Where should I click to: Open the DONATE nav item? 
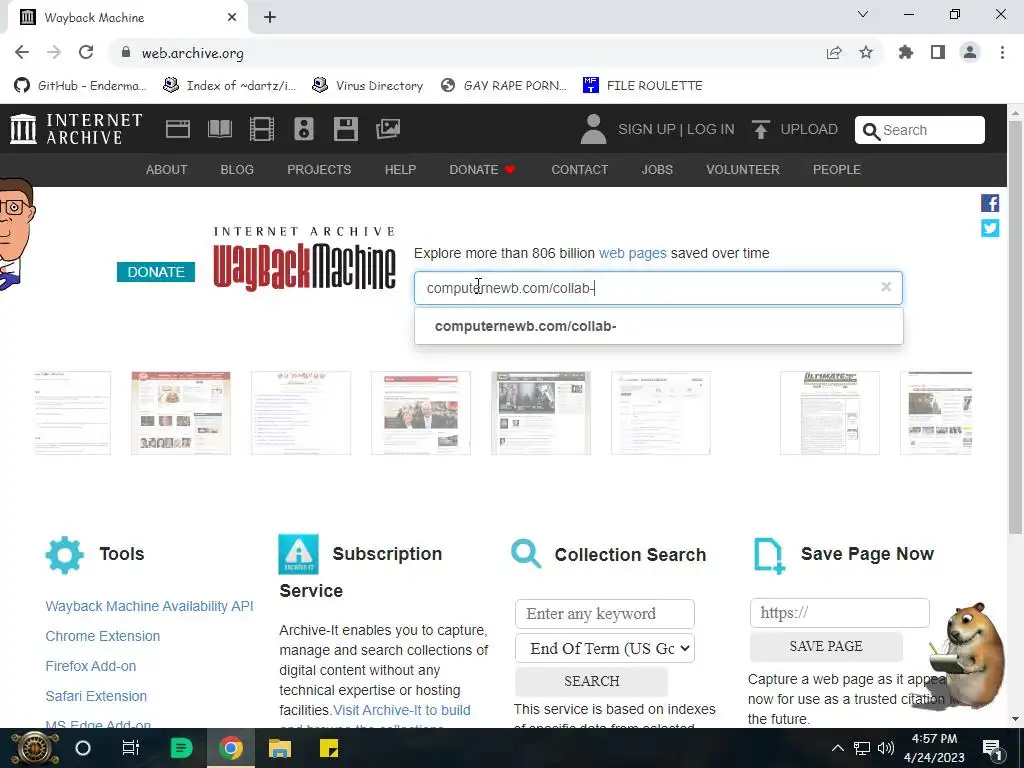click(x=483, y=170)
